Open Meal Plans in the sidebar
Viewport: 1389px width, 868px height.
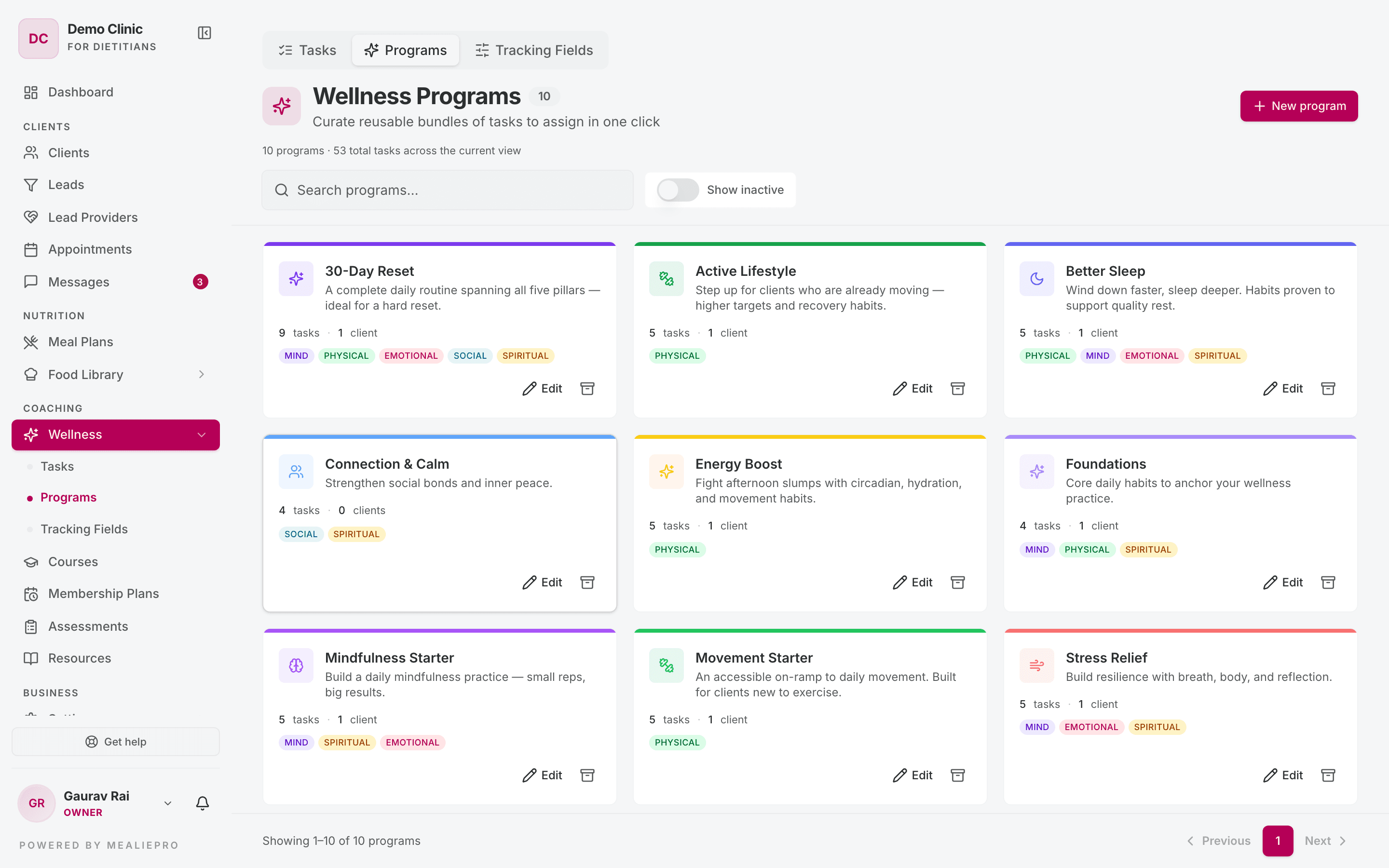click(x=115, y=342)
